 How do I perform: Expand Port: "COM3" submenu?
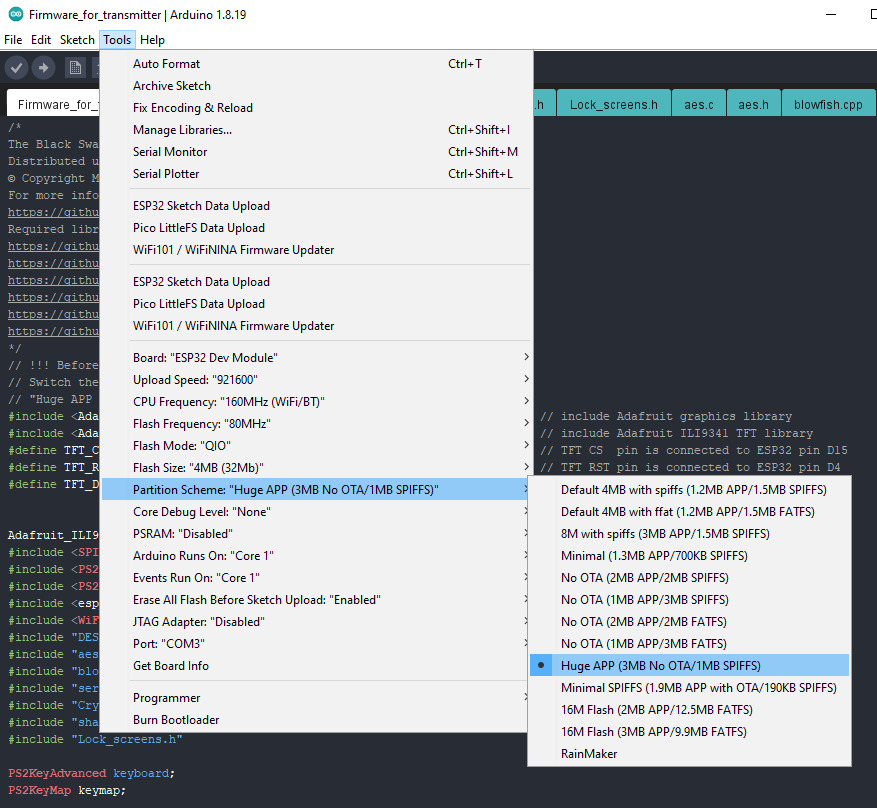316,644
